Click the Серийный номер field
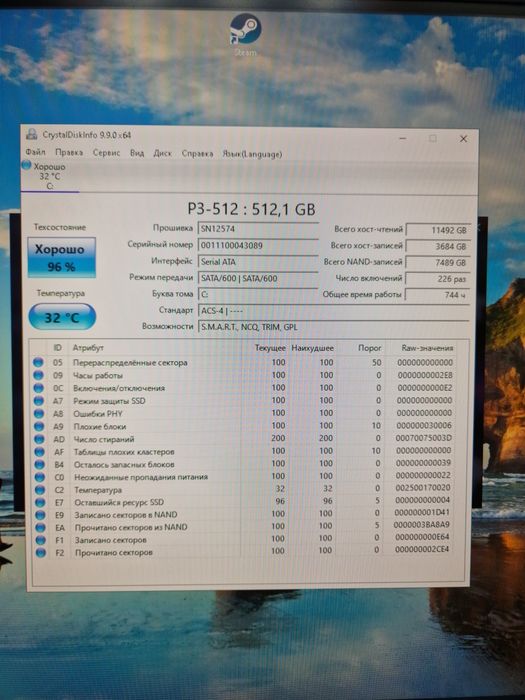Image resolution: width=525 pixels, height=700 pixels. (258, 246)
